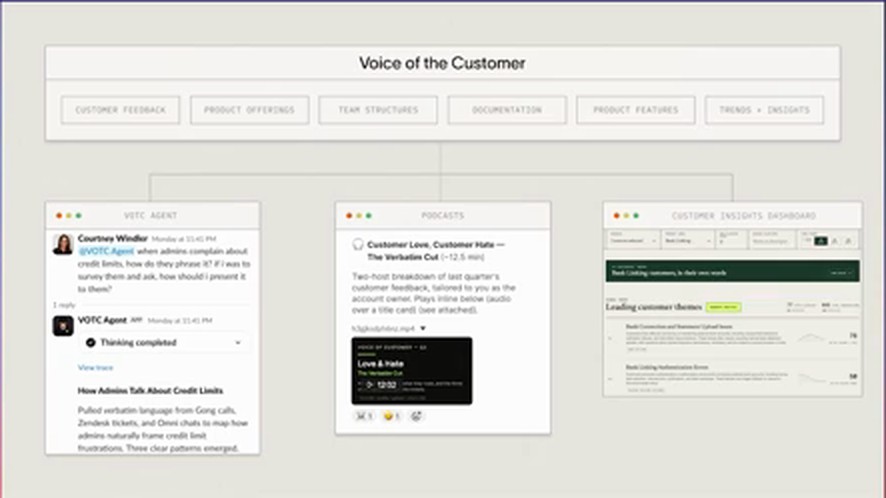Select the Documentation box

pos(507,110)
